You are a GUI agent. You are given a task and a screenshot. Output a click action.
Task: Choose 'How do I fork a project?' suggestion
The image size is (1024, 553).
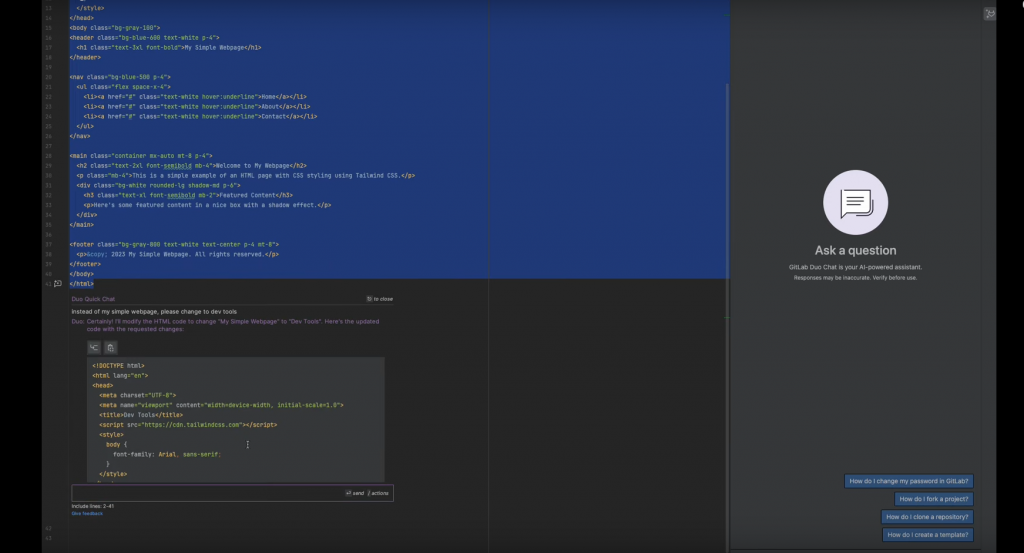pyautogui.click(x=934, y=499)
